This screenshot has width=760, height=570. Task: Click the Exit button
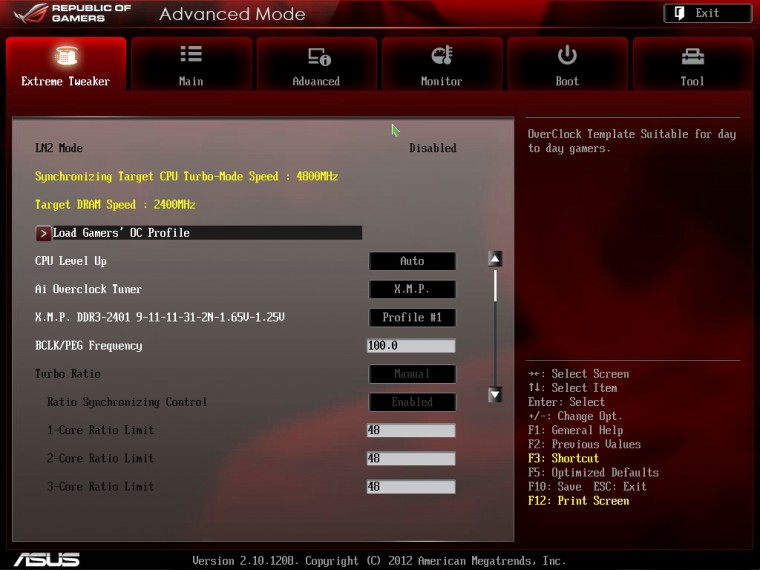(x=707, y=13)
